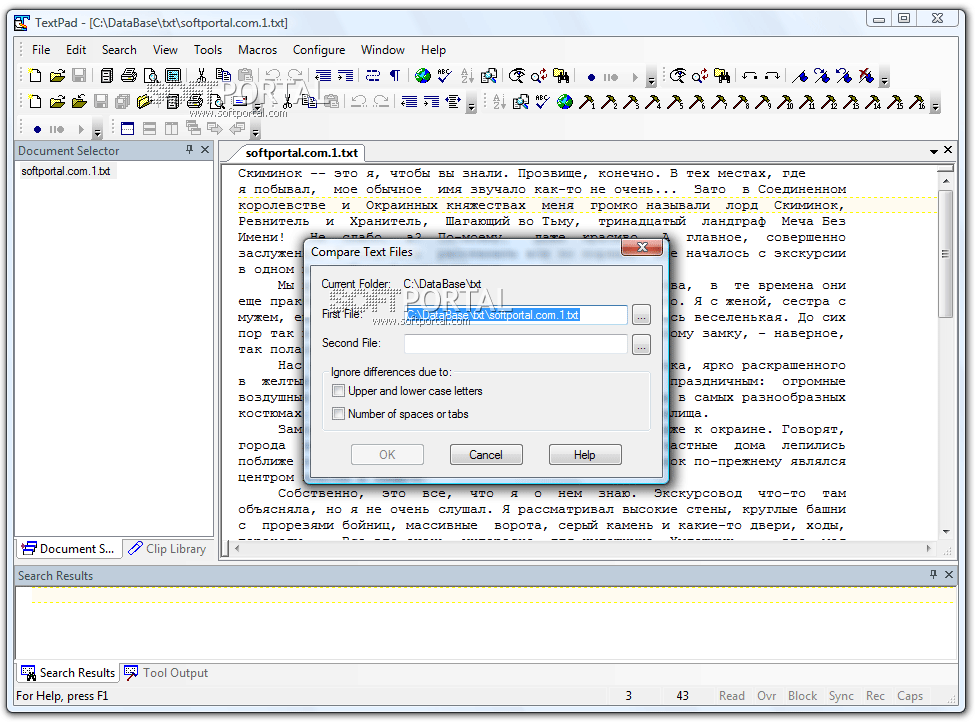Close the Search Results panel
This screenshot has height=722, width=975.
tap(949, 575)
